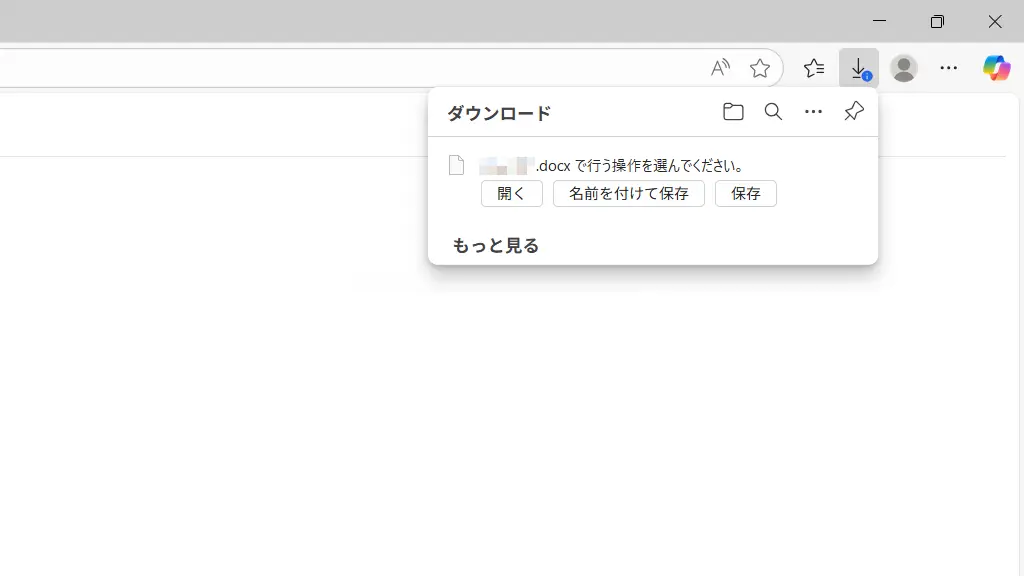The height and width of the screenshot is (576, 1024).
Task: Open the Downloads toolbar icon
Action: click(x=858, y=67)
